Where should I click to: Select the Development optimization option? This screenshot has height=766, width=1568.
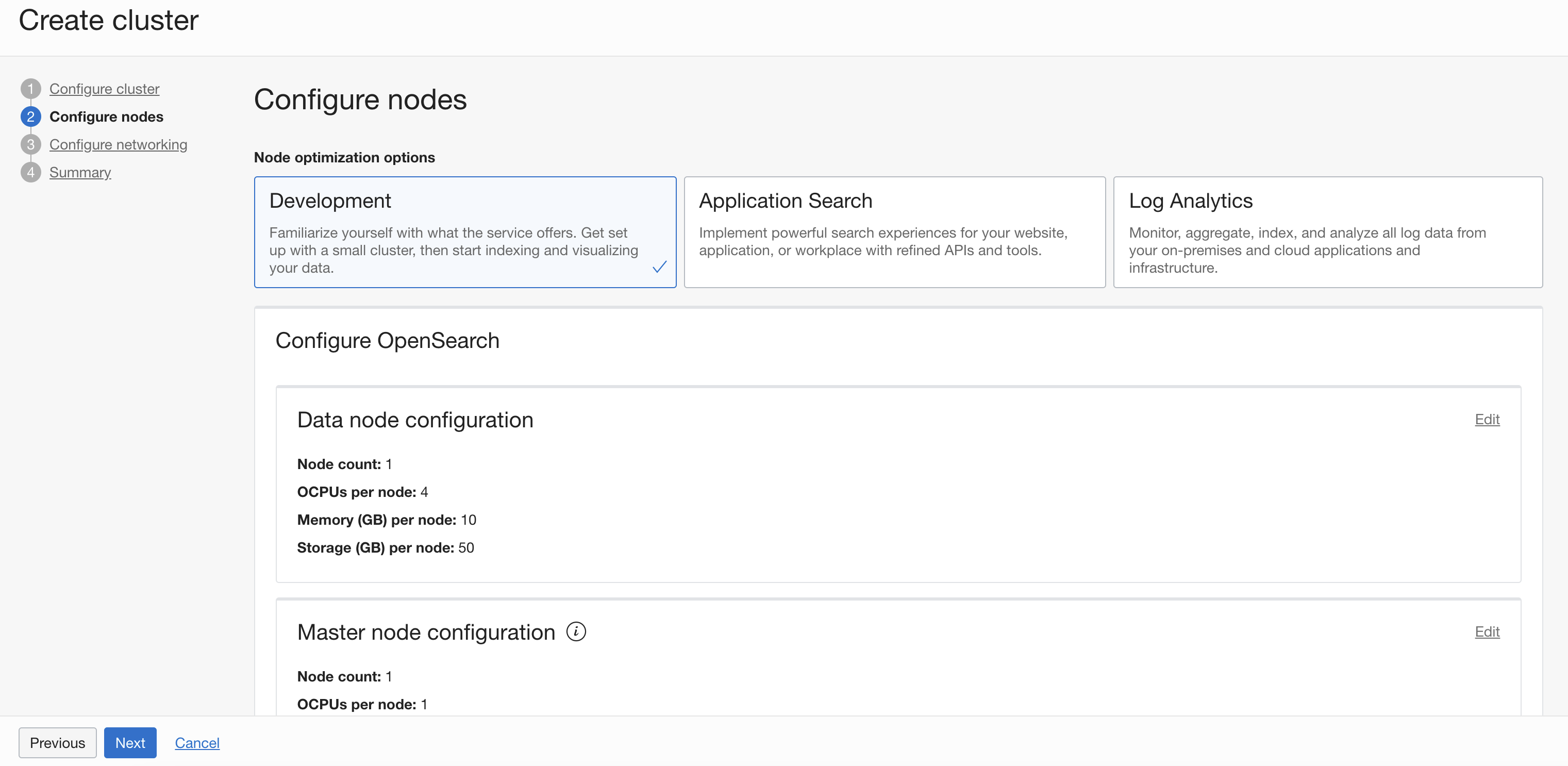(465, 232)
